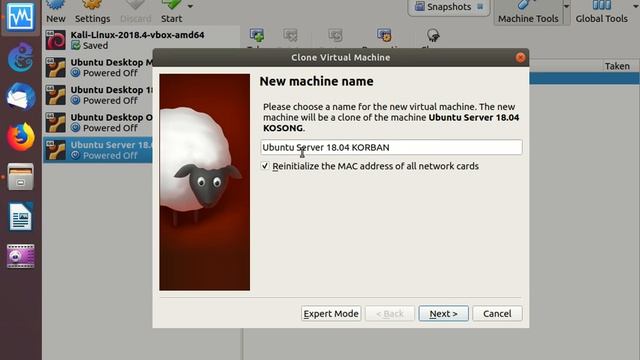
Task: Launch Firefox from the dock
Action: point(20,136)
